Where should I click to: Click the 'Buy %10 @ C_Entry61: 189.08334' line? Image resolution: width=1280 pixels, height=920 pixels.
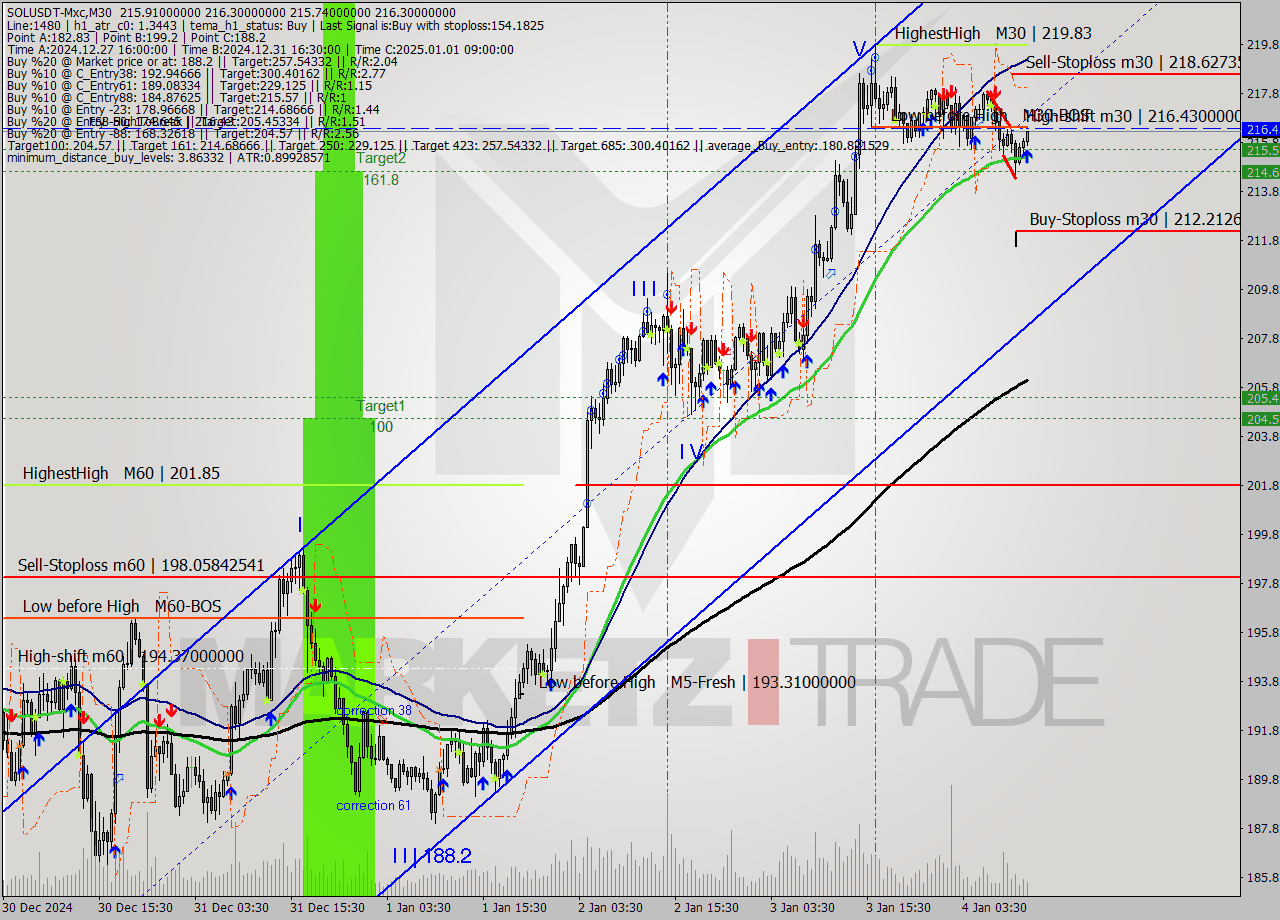coord(189,86)
